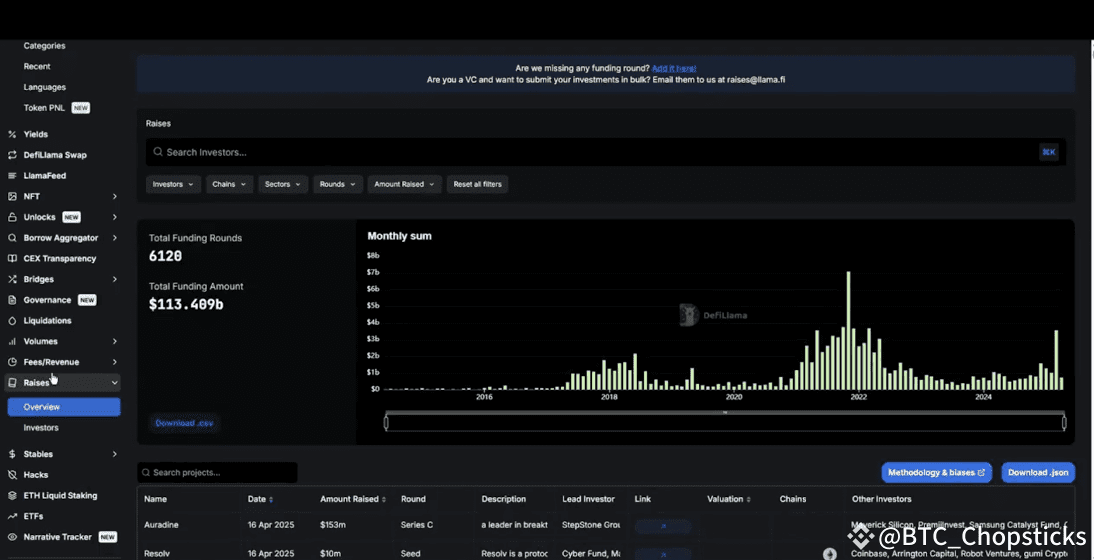The height and width of the screenshot is (560, 1094).
Task: Click the Search projects input field
Action: point(217,472)
